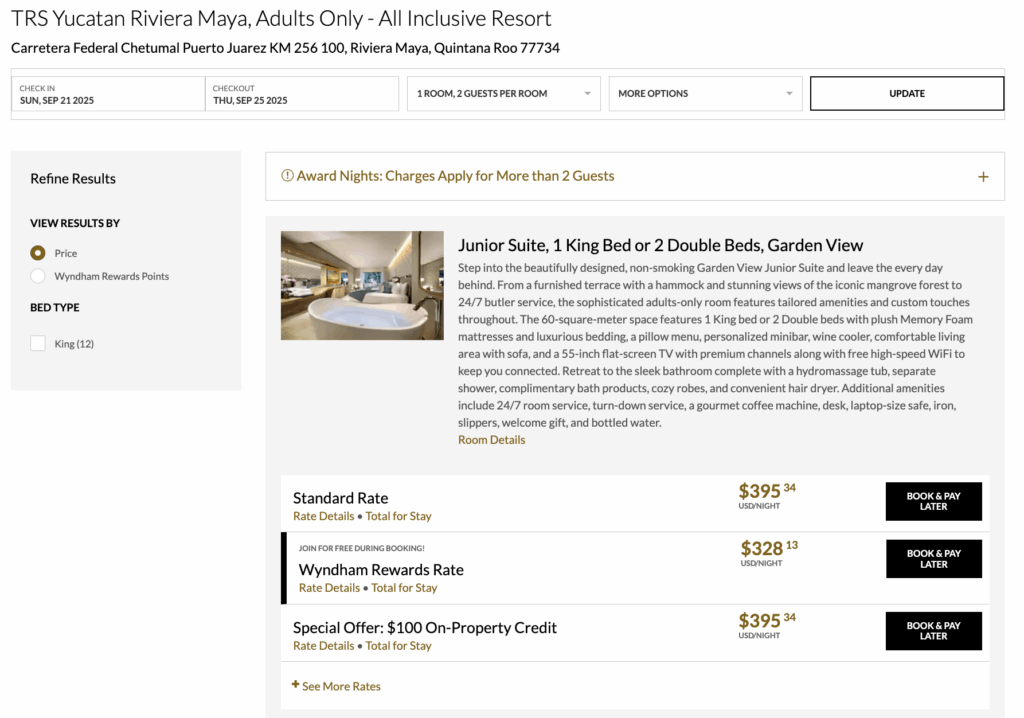Click the TRS Yucatan Riviera Maya resort title
The width and height of the screenshot is (1024, 718).
click(x=280, y=18)
